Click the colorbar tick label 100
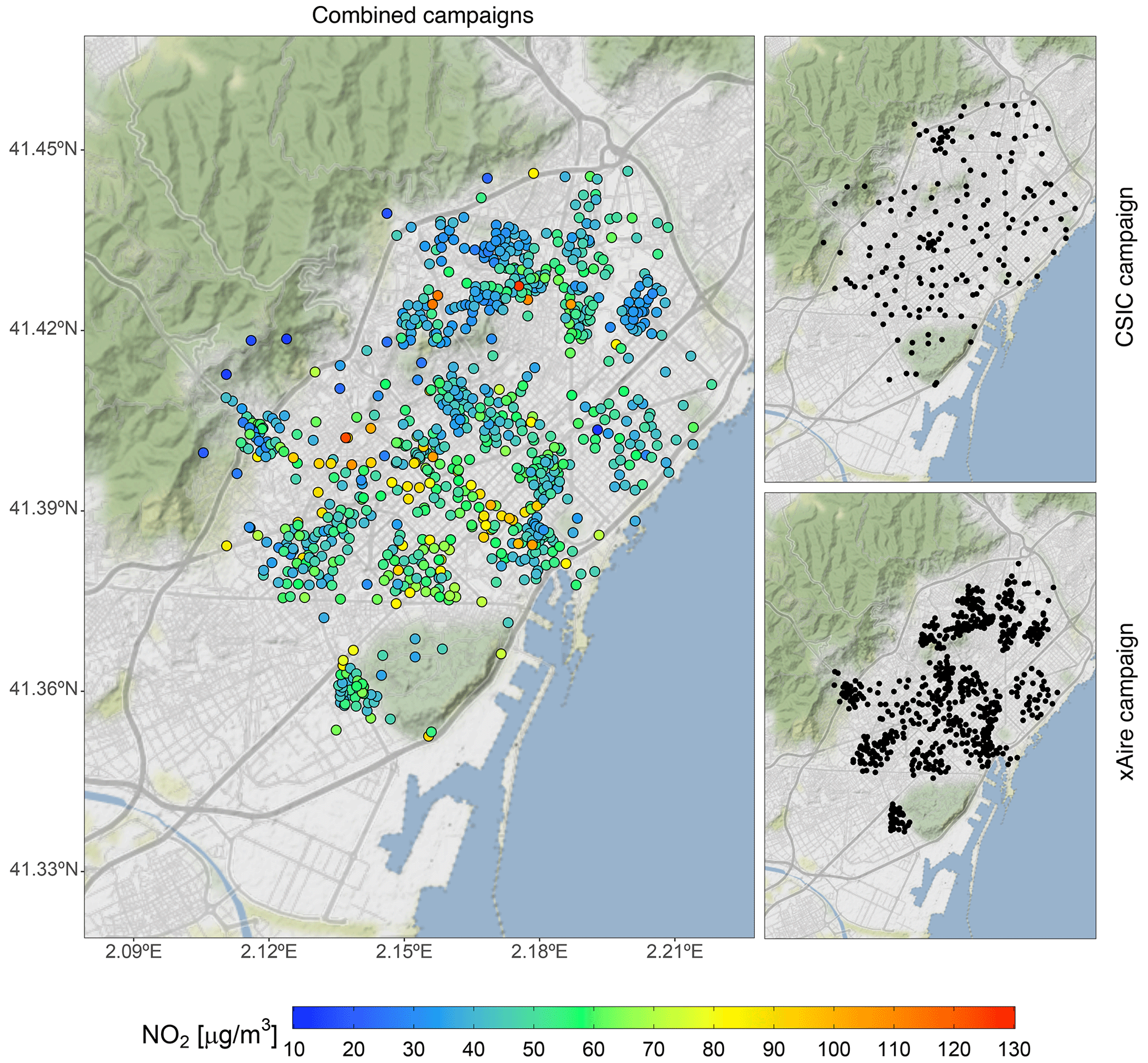 [834, 1049]
